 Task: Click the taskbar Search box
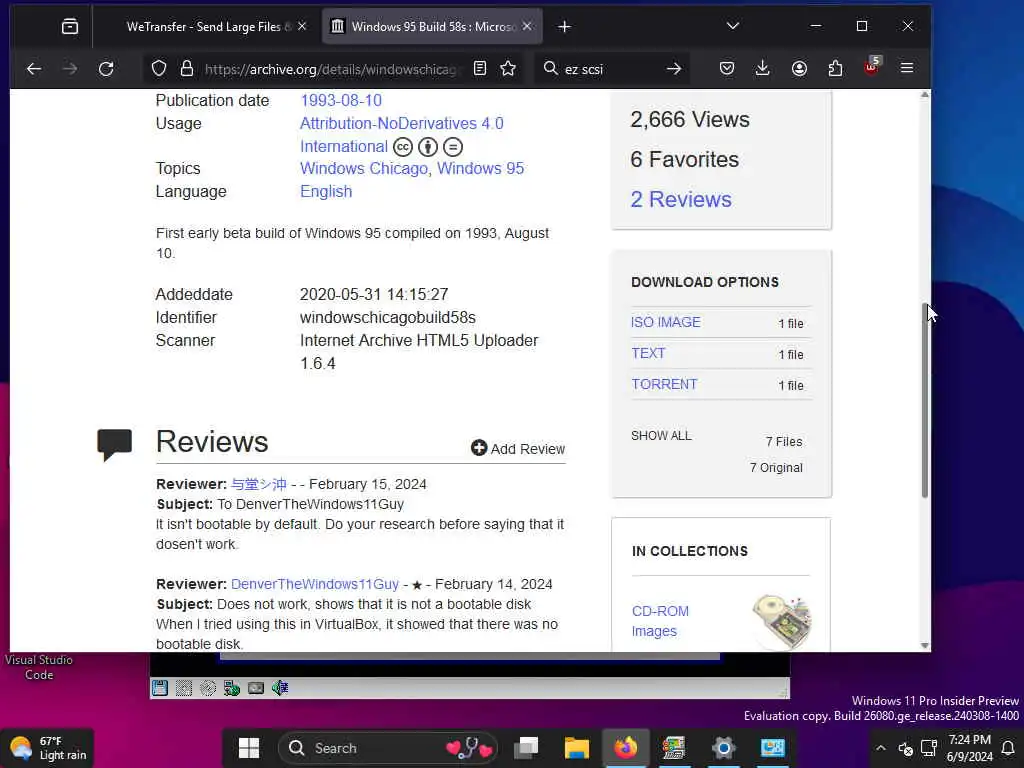click(388, 748)
